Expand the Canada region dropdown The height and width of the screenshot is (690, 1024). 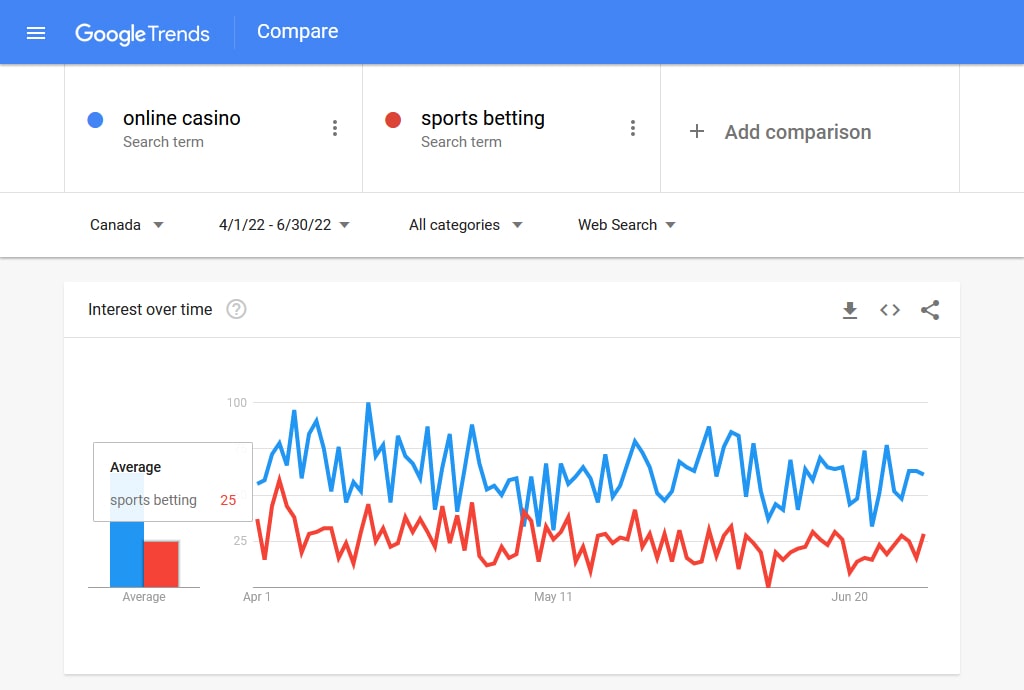(x=127, y=225)
